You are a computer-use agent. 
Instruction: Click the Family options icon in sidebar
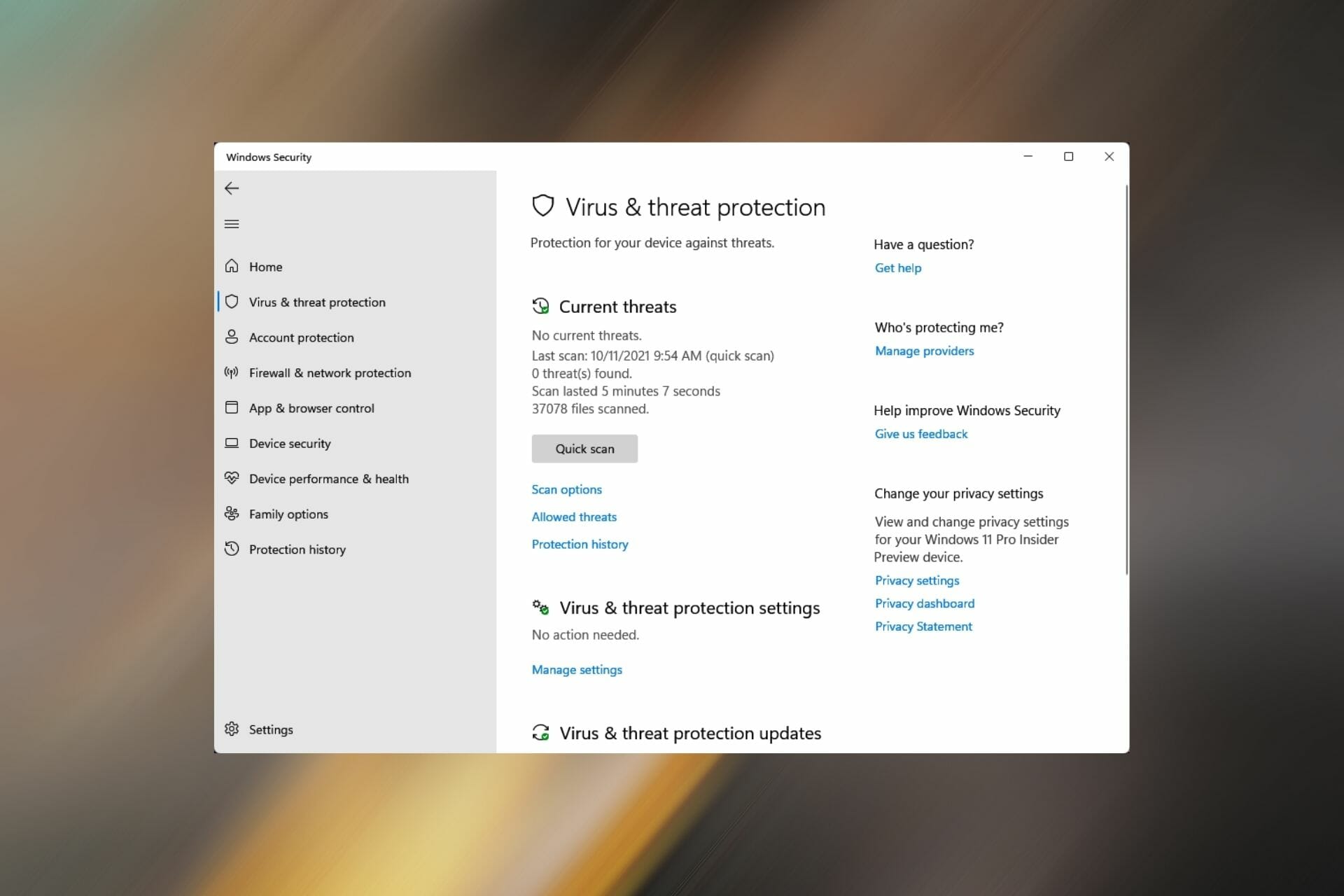(231, 513)
